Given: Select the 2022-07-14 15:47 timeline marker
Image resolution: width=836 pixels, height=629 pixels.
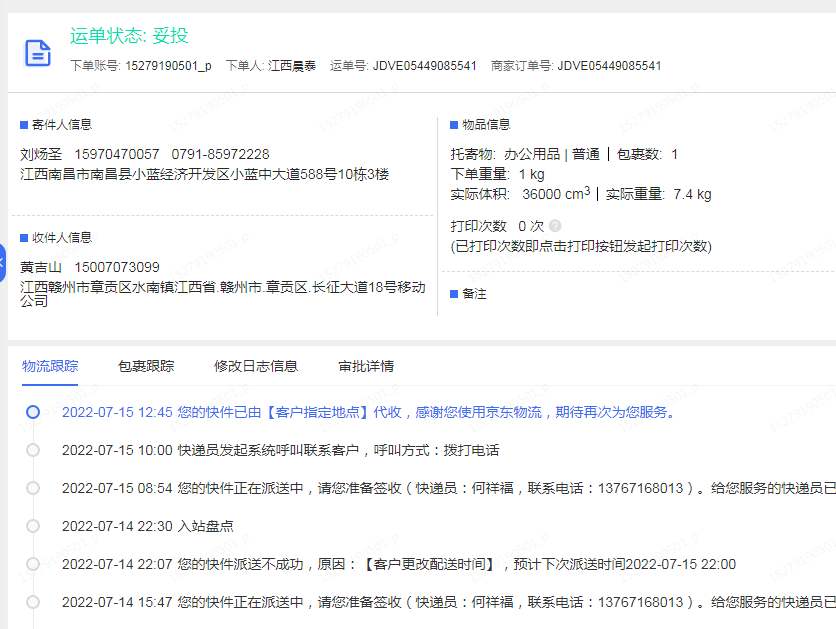Looking at the screenshot, I should pyautogui.click(x=33, y=602).
